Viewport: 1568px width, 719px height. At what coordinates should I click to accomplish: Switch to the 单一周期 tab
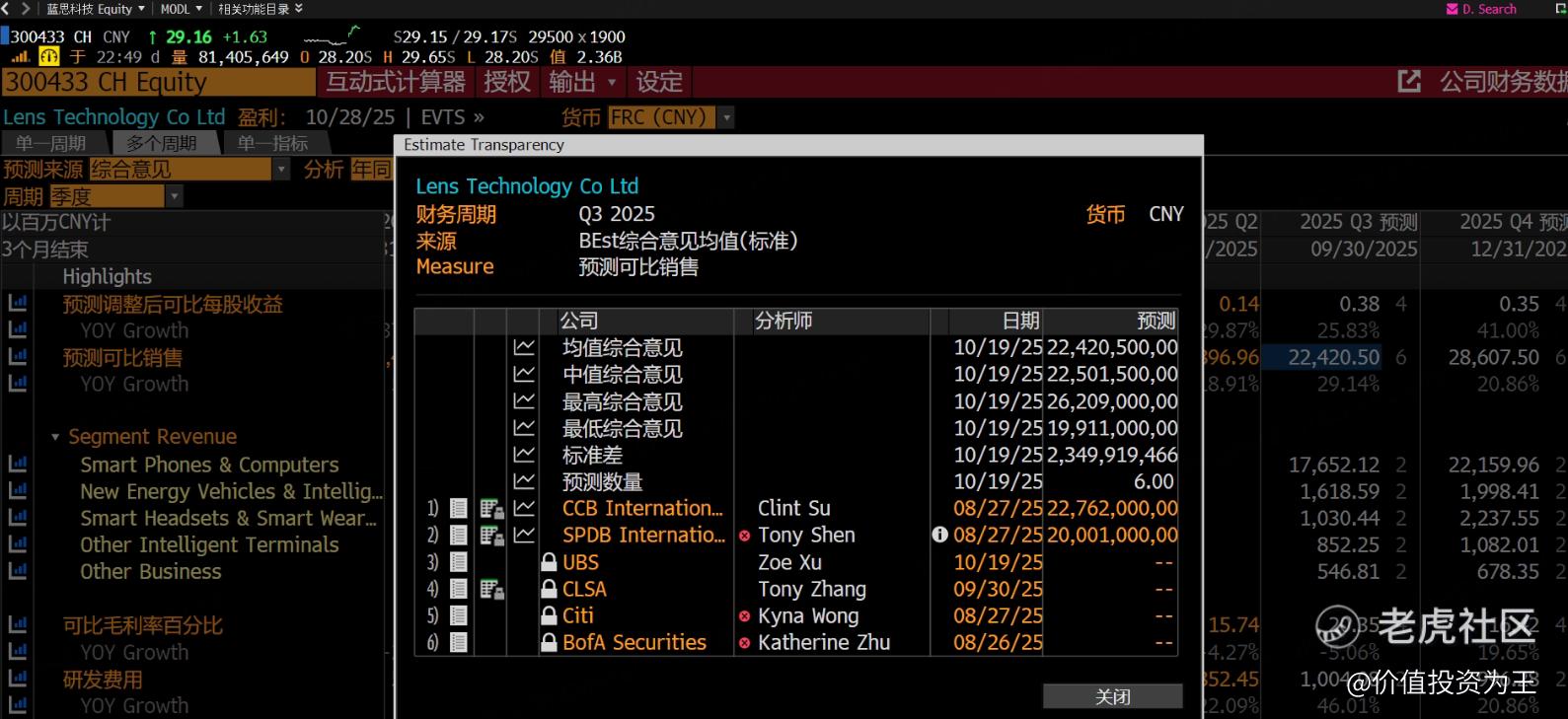point(51,144)
